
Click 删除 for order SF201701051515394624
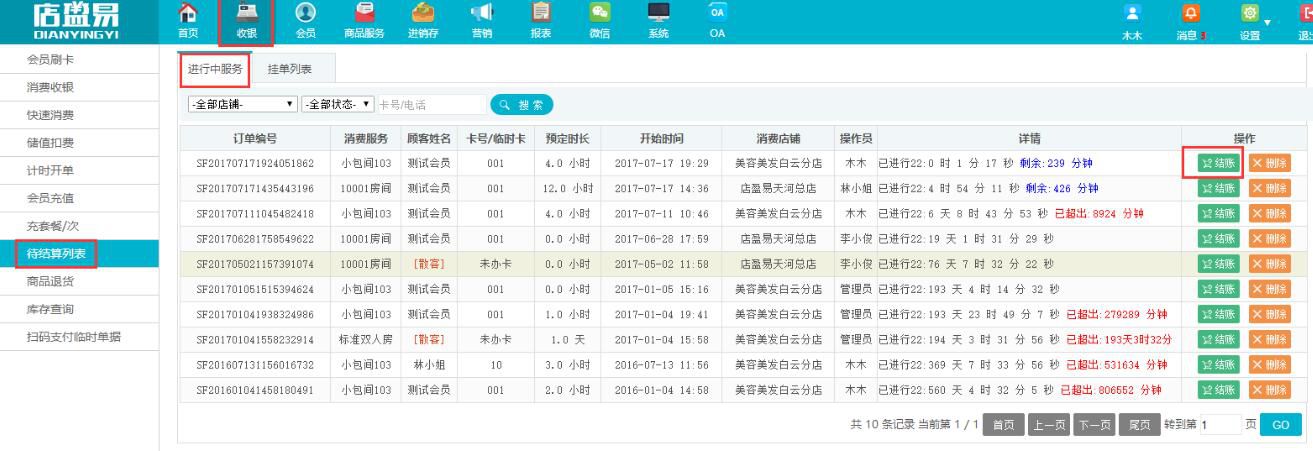click(x=1269, y=289)
